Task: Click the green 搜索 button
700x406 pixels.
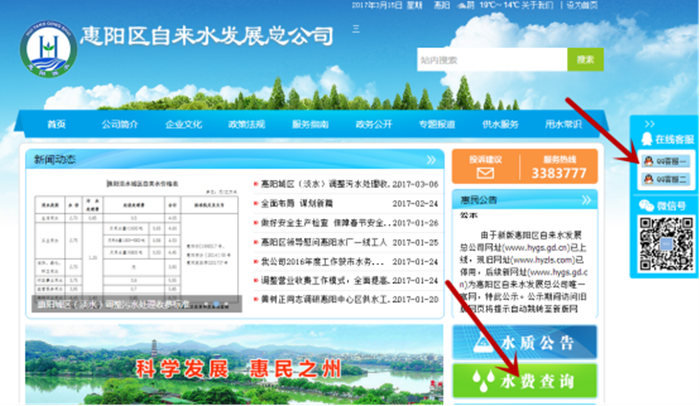Action: [585, 60]
